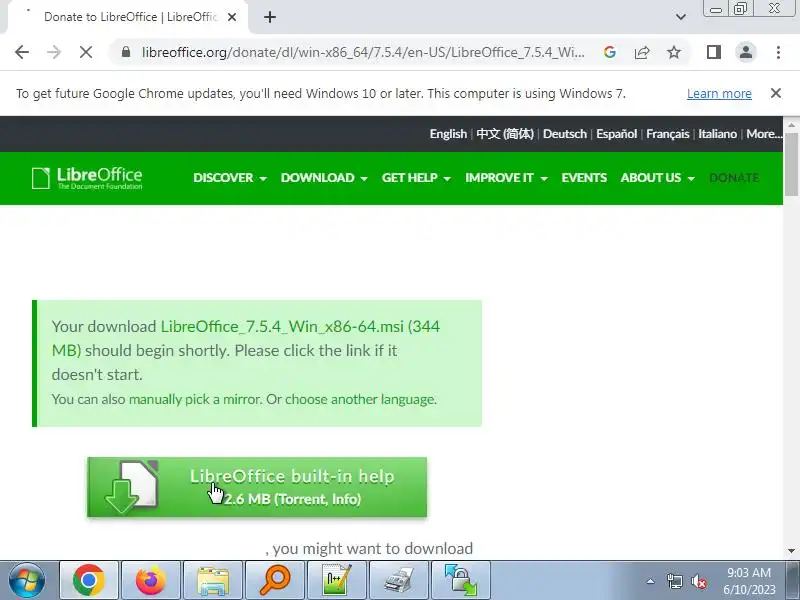Expand the DISCOVER menu
Screen dimensions: 800x600
[230, 178]
